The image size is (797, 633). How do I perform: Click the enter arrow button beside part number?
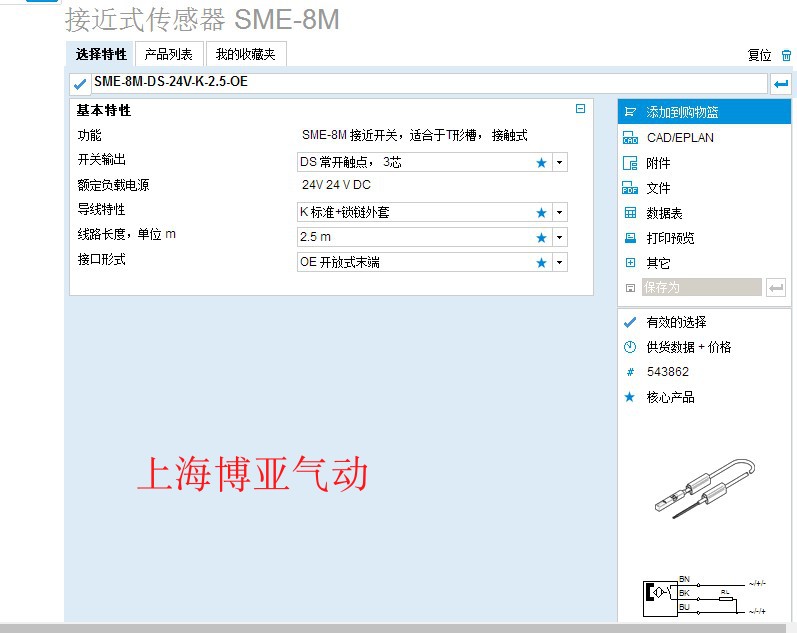(780, 84)
